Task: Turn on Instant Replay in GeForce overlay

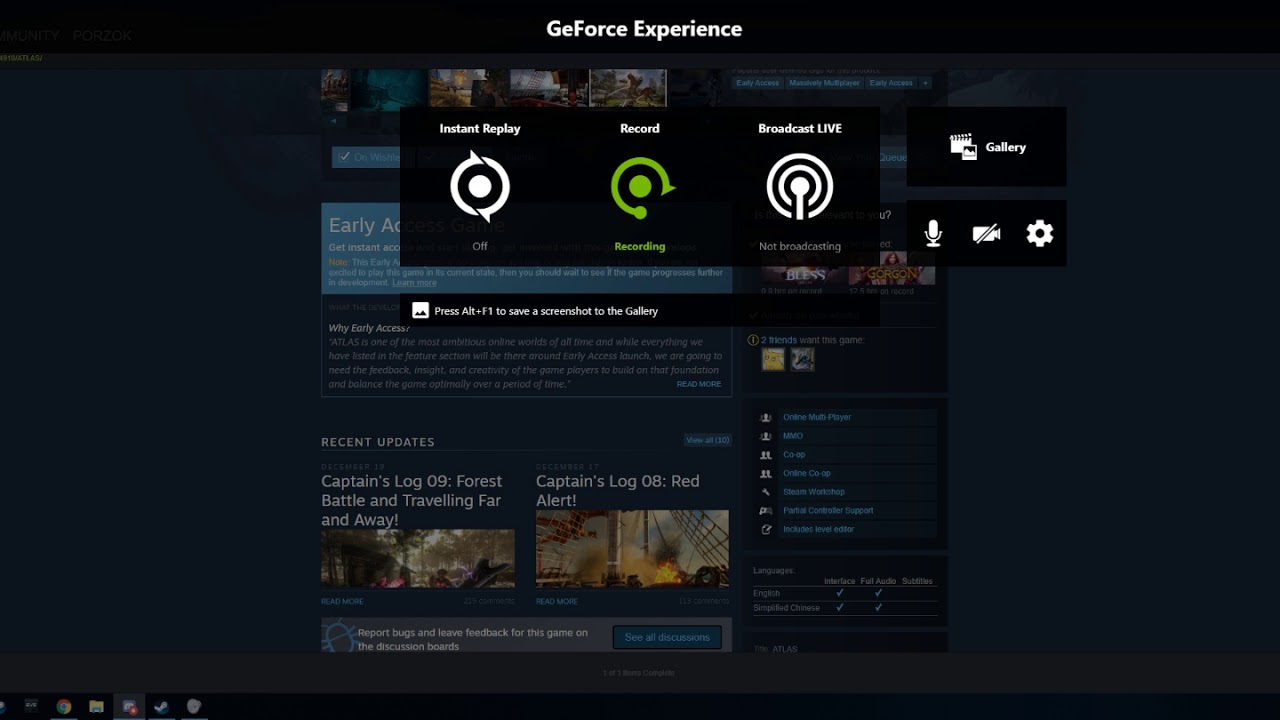Action: [x=480, y=186]
